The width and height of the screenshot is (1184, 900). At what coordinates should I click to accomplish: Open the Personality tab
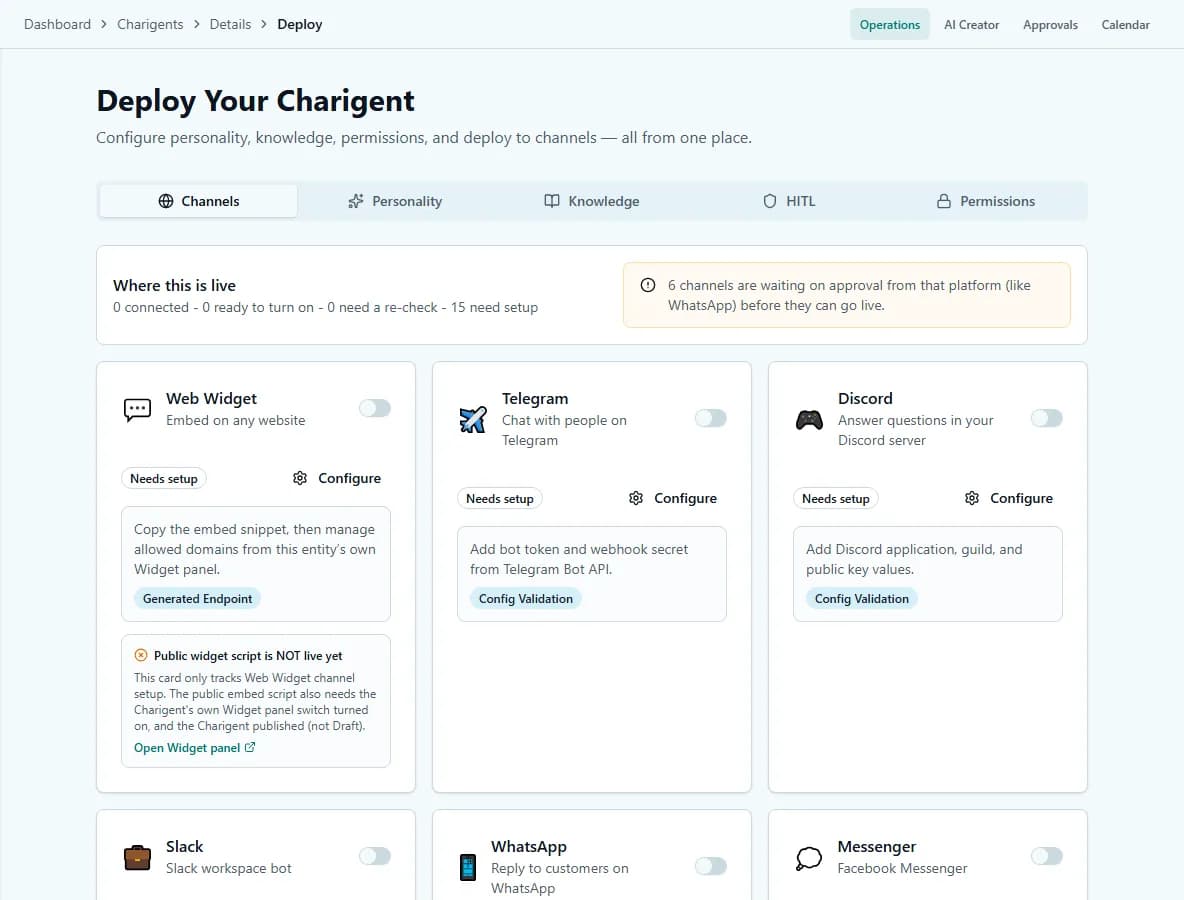click(395, 201)
